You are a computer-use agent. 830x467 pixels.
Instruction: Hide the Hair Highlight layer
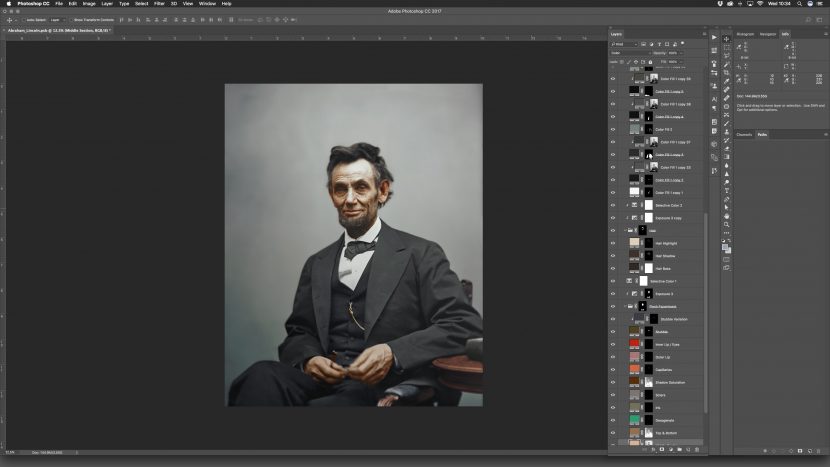[613, 244]
